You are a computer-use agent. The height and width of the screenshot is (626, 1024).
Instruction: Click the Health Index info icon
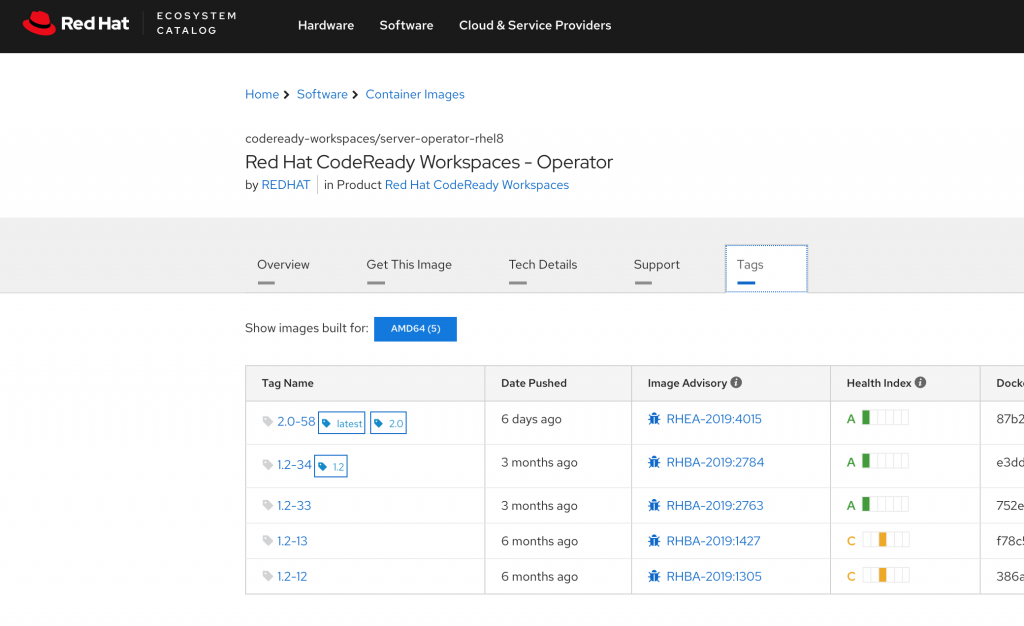point(920,383)
